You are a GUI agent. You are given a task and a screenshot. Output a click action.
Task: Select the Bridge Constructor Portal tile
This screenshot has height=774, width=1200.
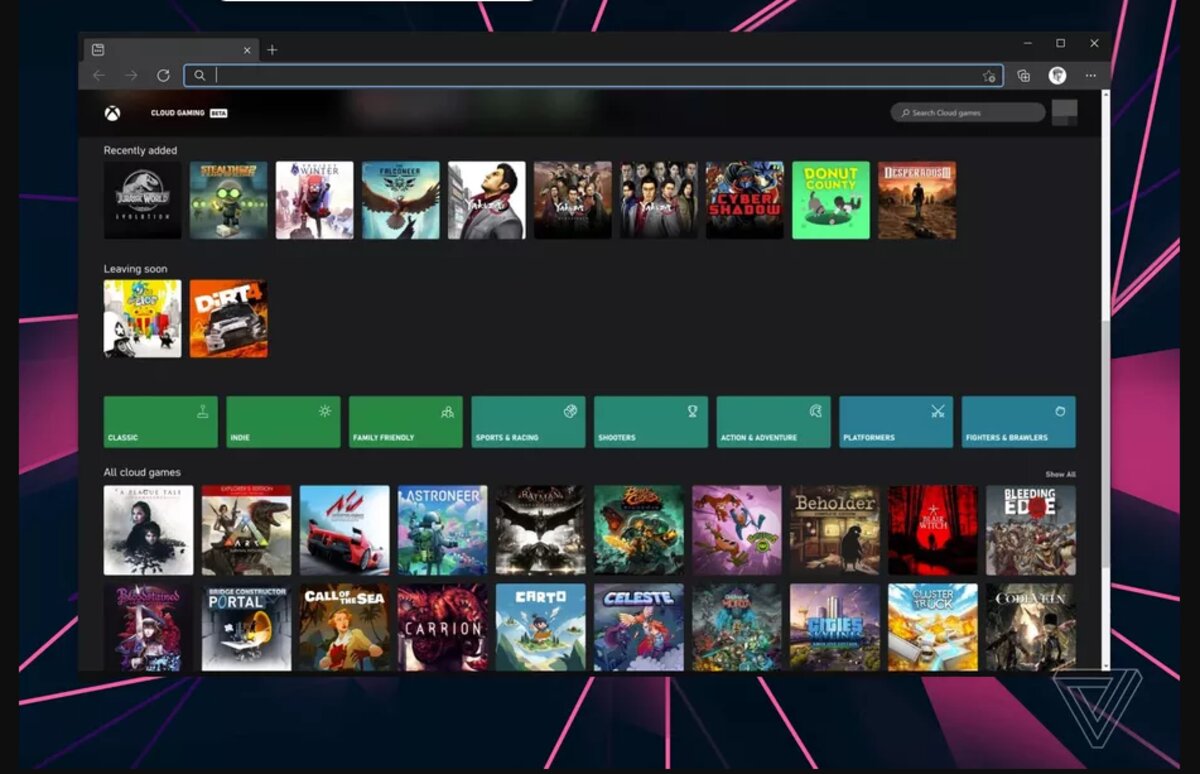(x=247, y=627)
